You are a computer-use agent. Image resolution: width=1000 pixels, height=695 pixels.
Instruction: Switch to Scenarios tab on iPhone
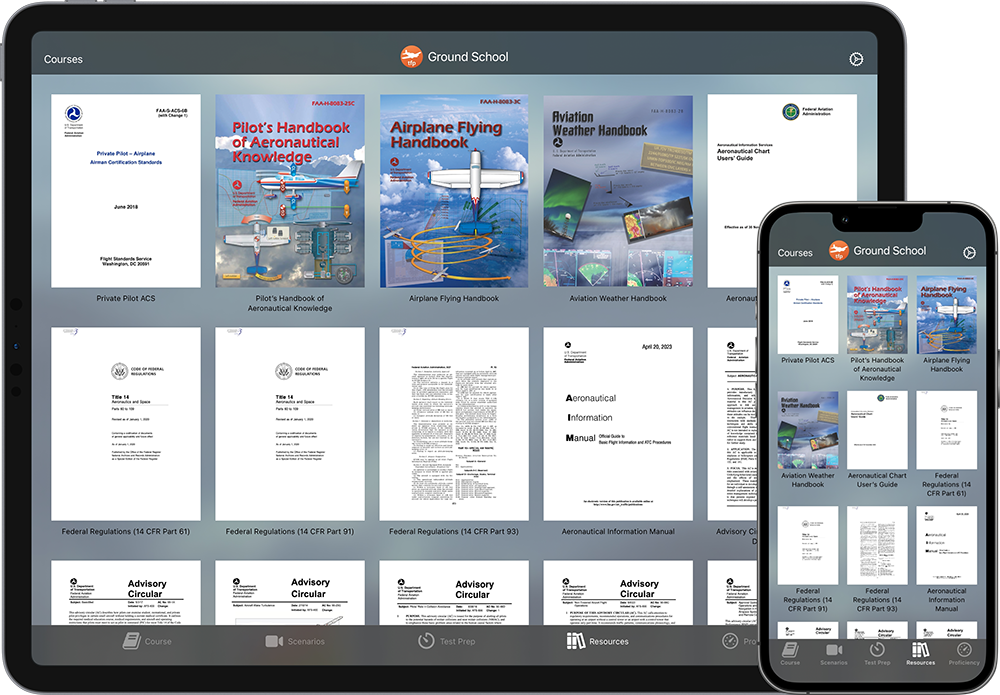834,654
